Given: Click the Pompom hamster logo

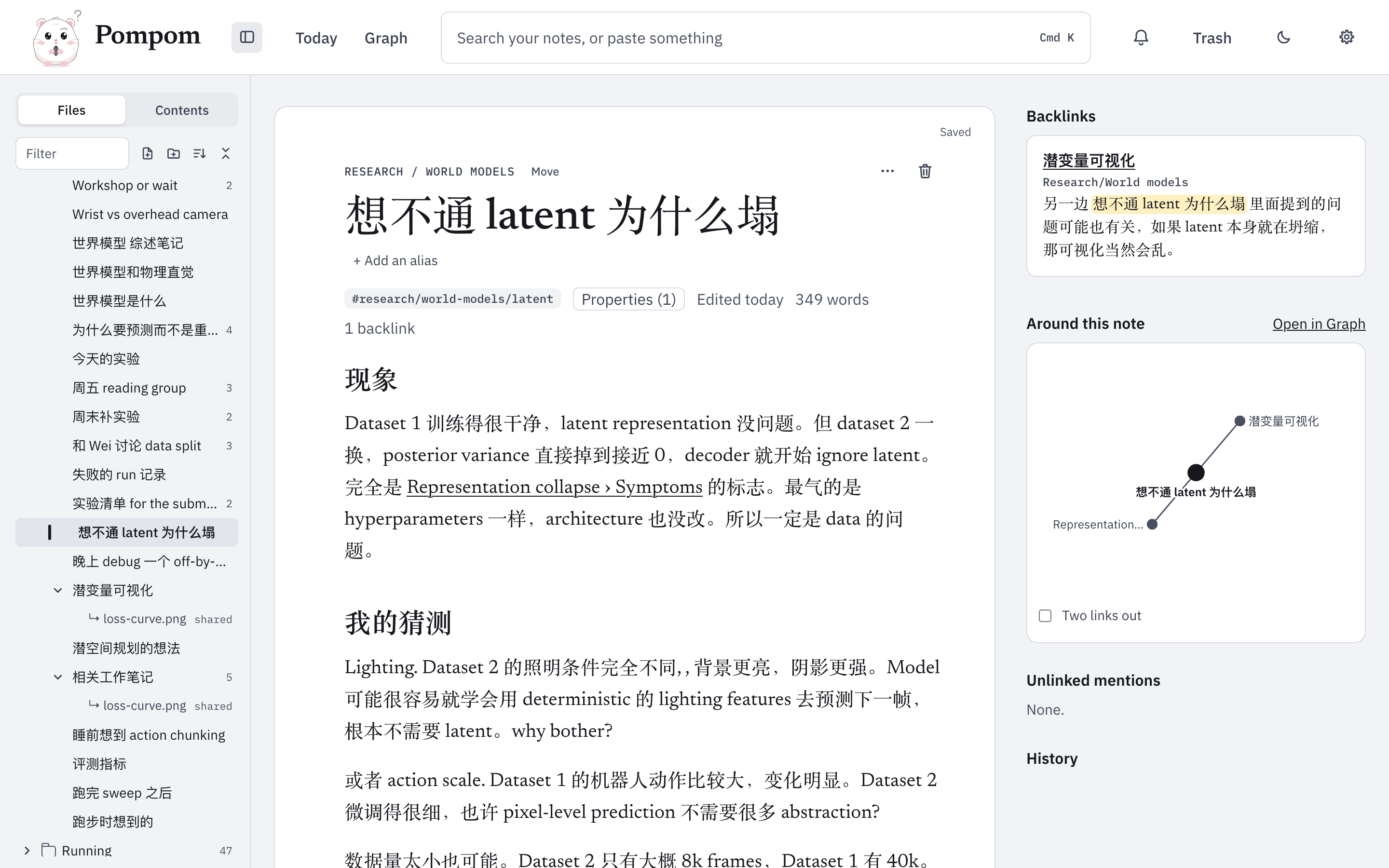Looking at the screenshot, I should (55, 38).
